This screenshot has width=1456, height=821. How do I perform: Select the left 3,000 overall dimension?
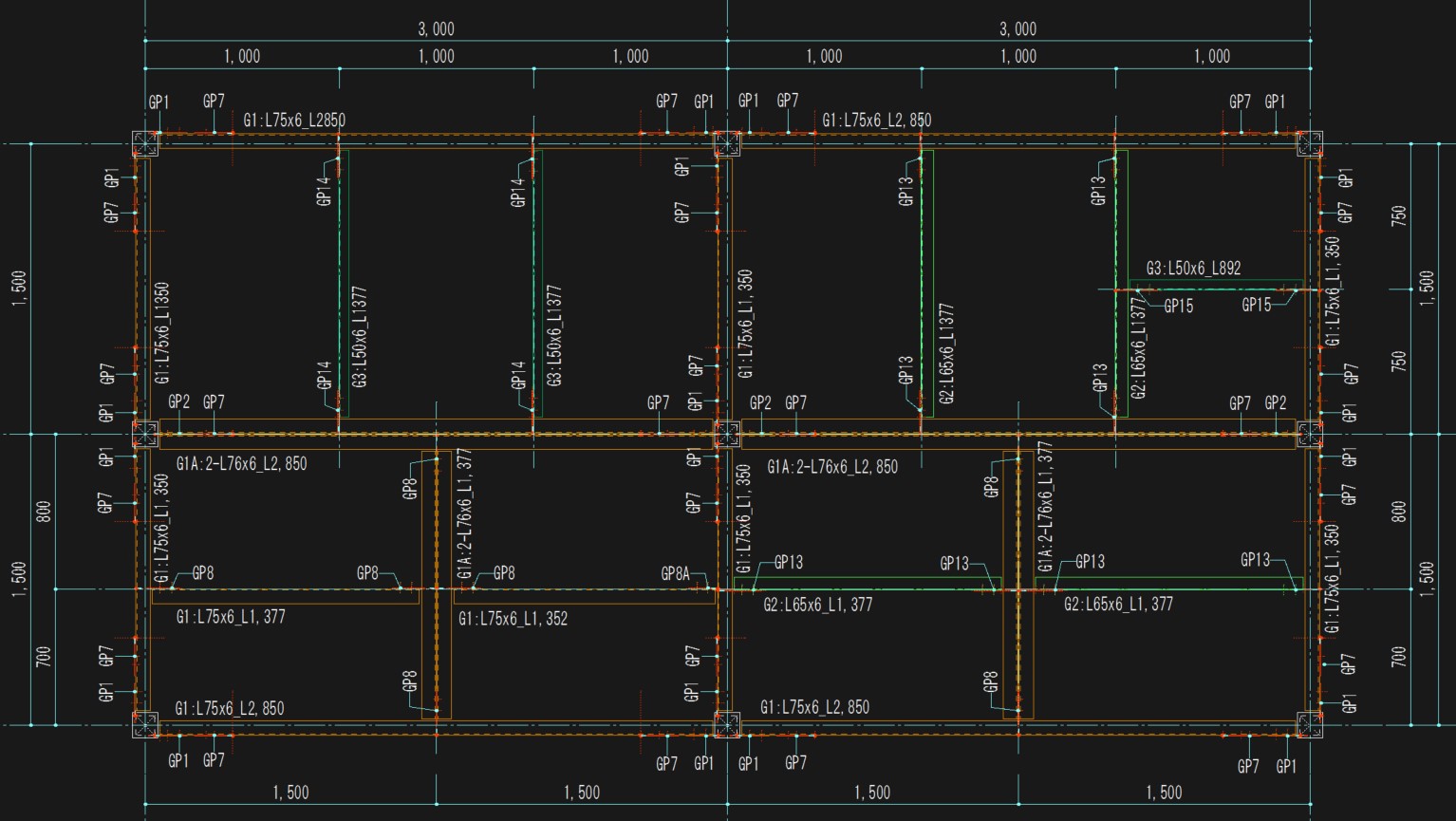coord(436,29)
